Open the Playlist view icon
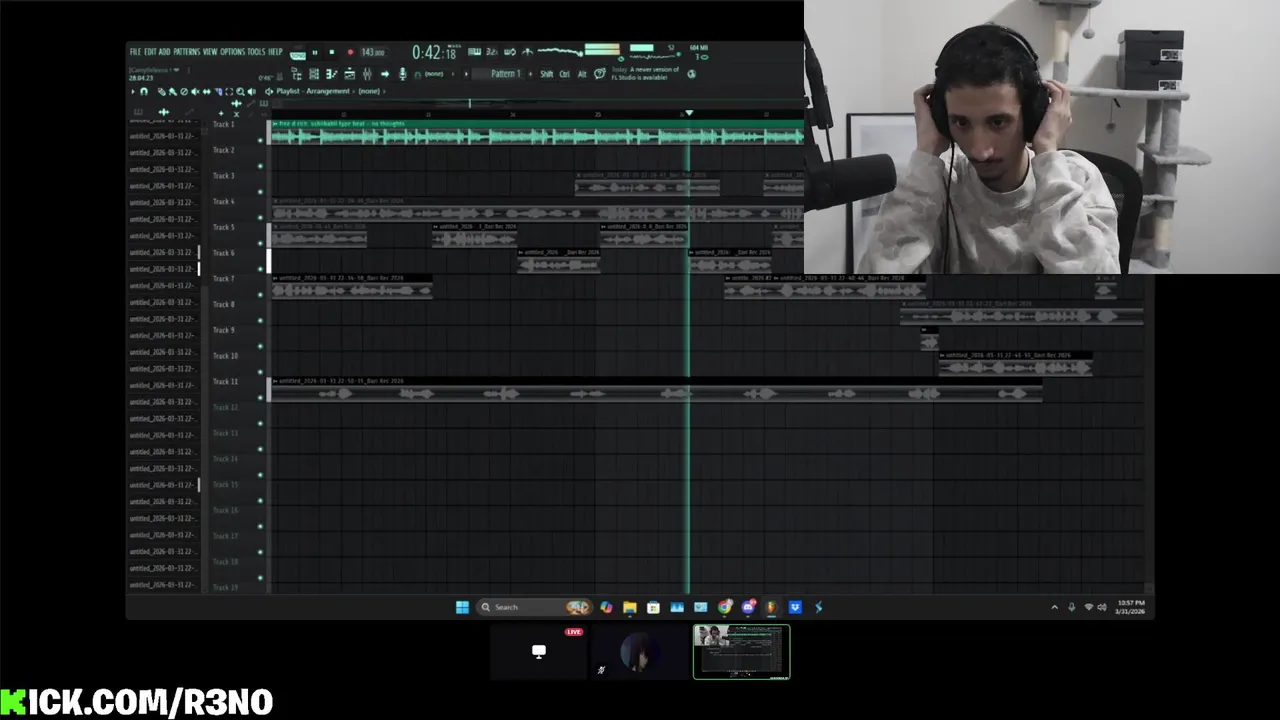The height and width of the screenshot is (720, 1280). (x=349, y=74)
